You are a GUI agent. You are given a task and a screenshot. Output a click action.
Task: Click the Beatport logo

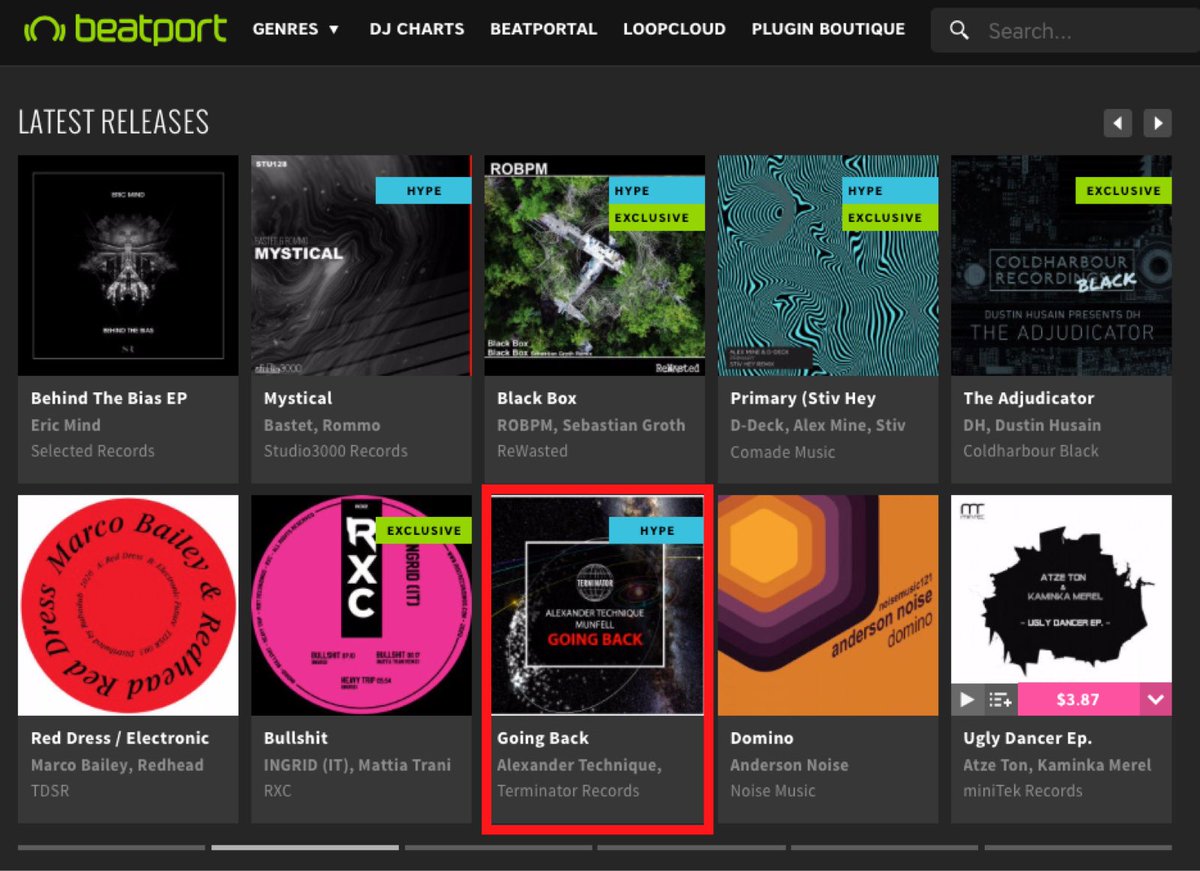(126, 29)
